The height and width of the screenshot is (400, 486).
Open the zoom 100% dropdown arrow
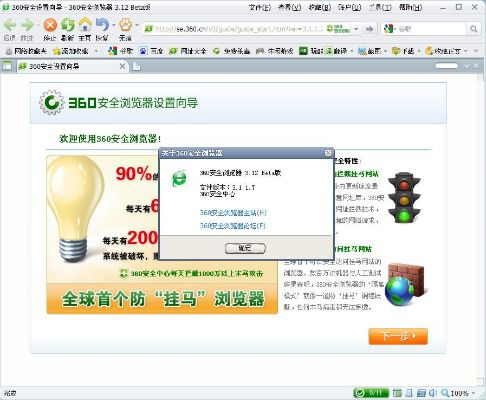click(x=474, y=393)
